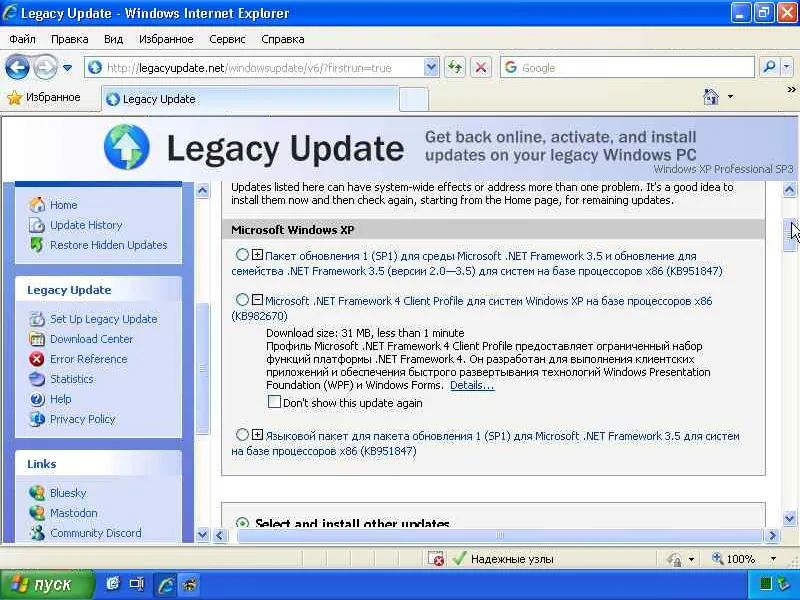Click the Internet Explorer taskbar button

pyautogui.click(x=165, y=584)
